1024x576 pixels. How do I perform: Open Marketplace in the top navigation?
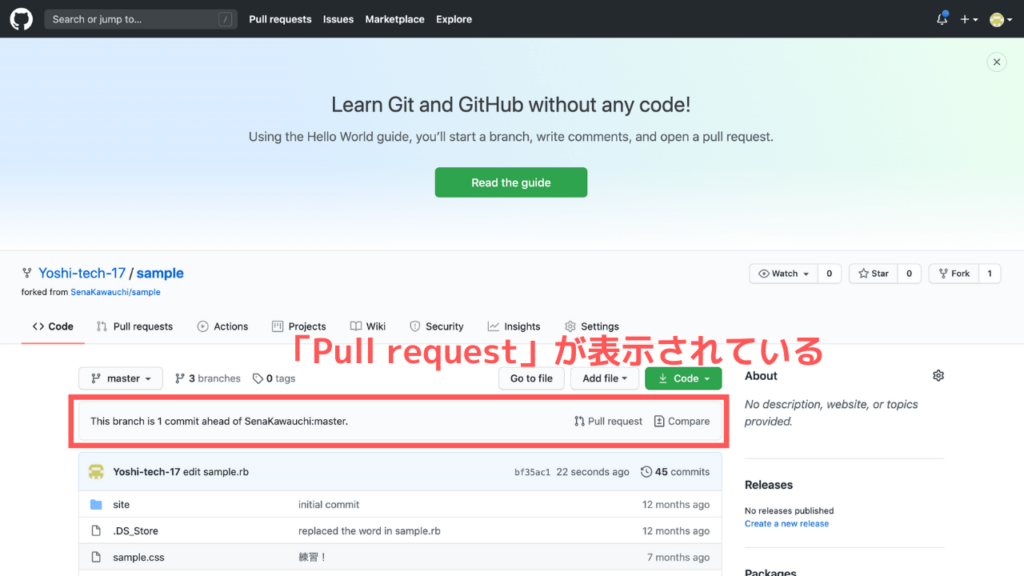tap(394, 18)
